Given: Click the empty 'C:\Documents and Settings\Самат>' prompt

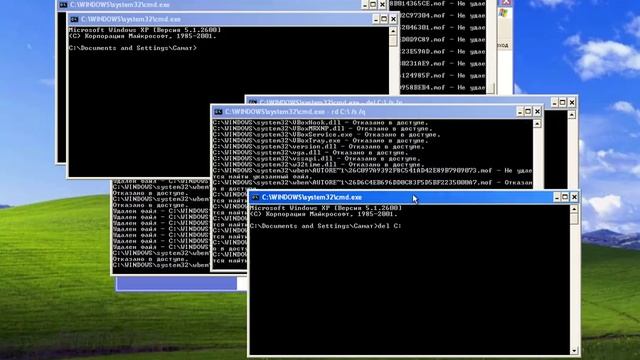Looking at the screenshot, I should (133, 48).
